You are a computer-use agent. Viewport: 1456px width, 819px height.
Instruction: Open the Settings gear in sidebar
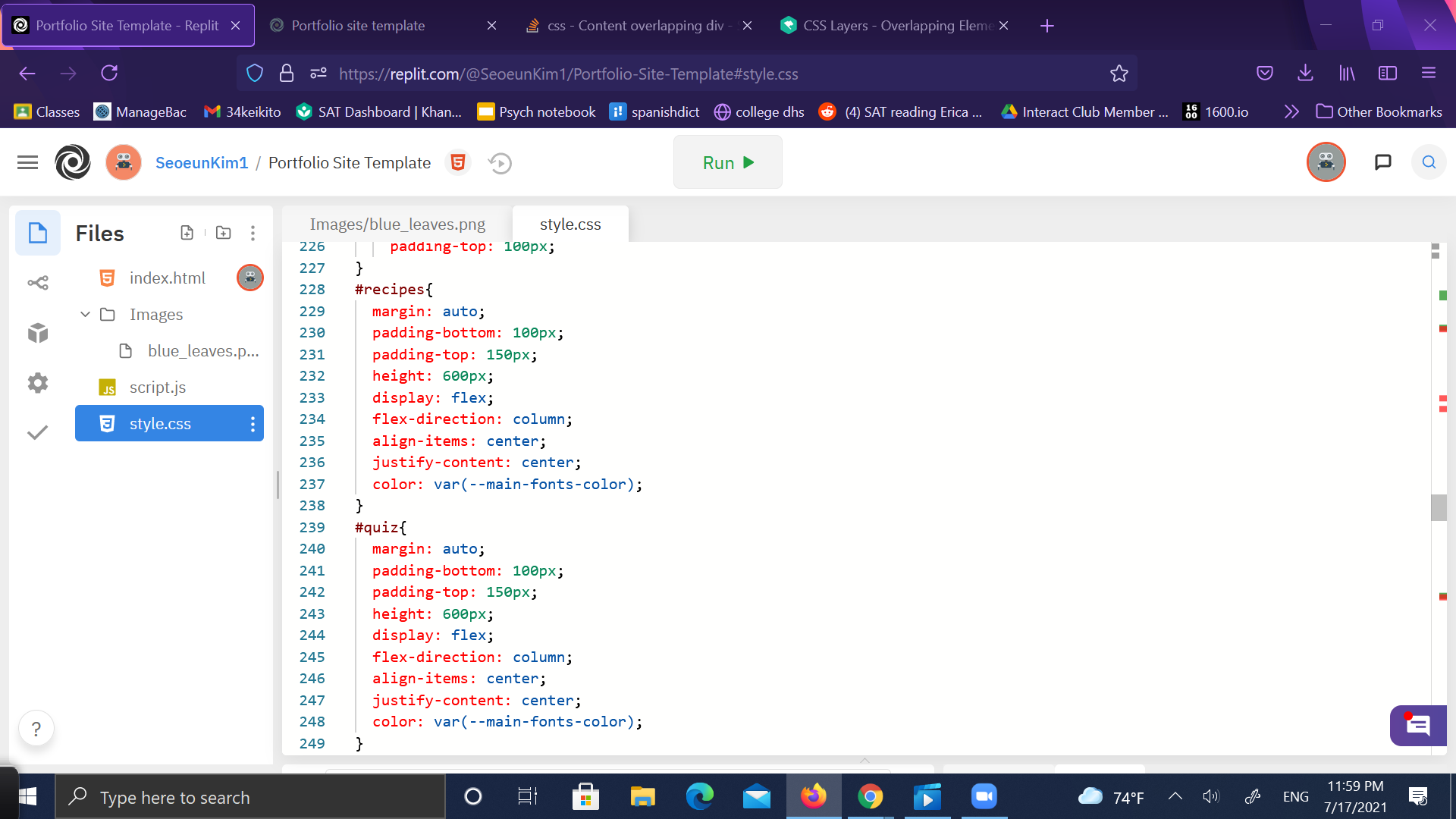(x=38, y=383)
